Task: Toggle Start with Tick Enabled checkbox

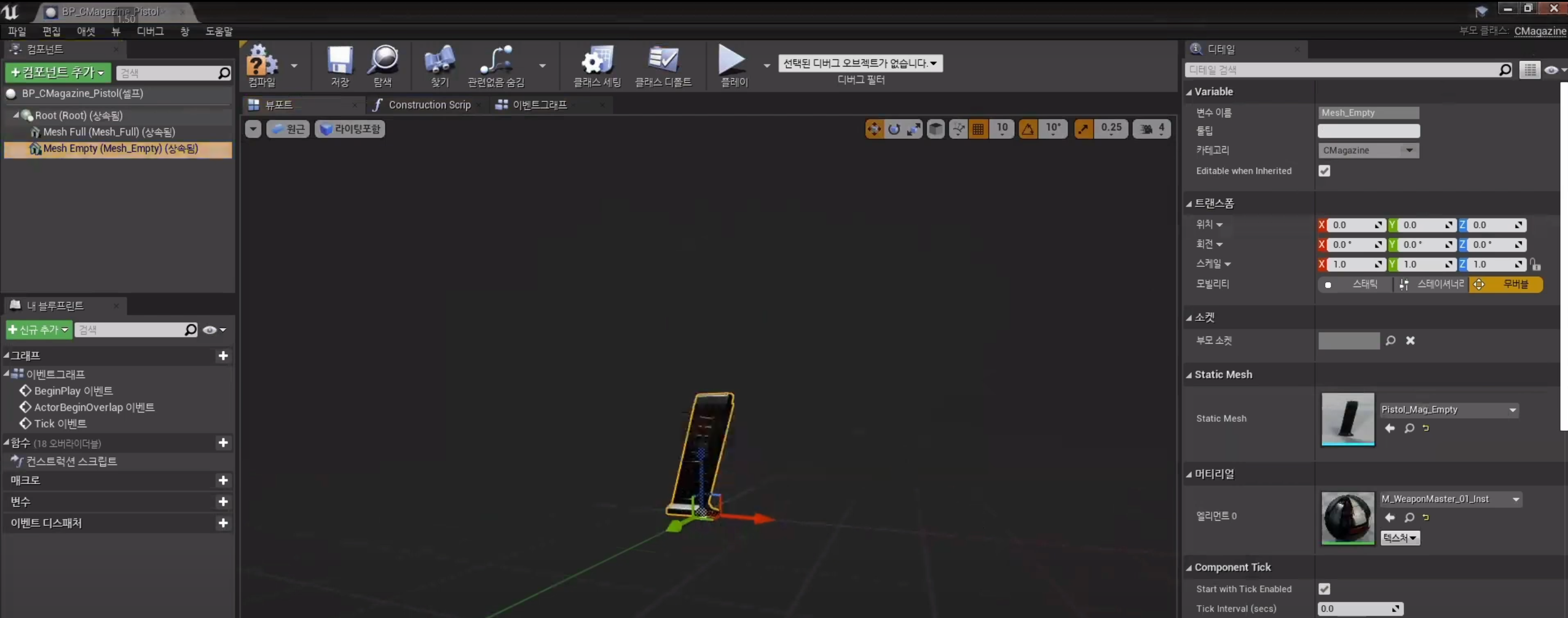Action: coord(1325,589)
